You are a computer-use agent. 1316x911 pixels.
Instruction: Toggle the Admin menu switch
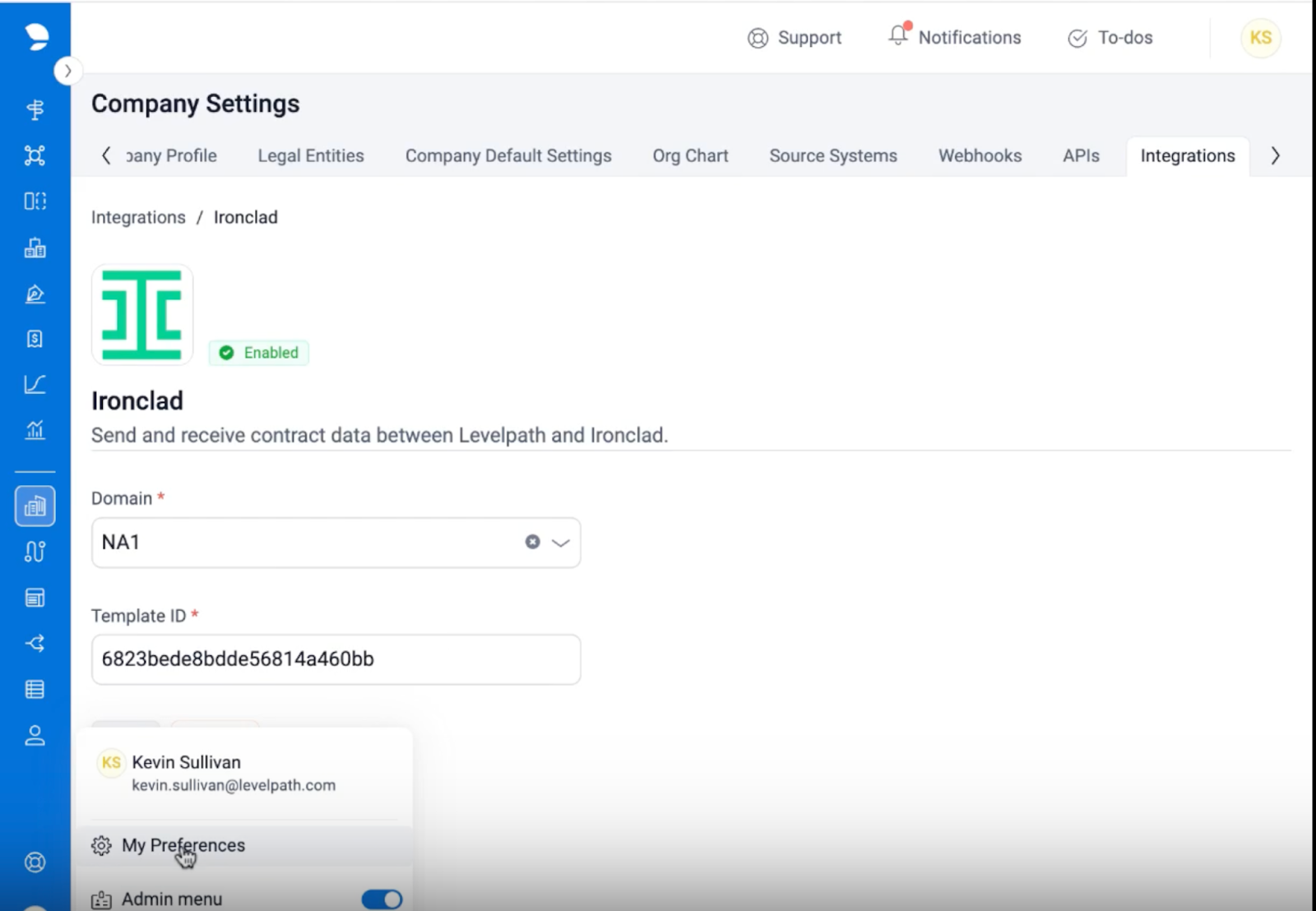pyautogui.click(x=382, y=899)
